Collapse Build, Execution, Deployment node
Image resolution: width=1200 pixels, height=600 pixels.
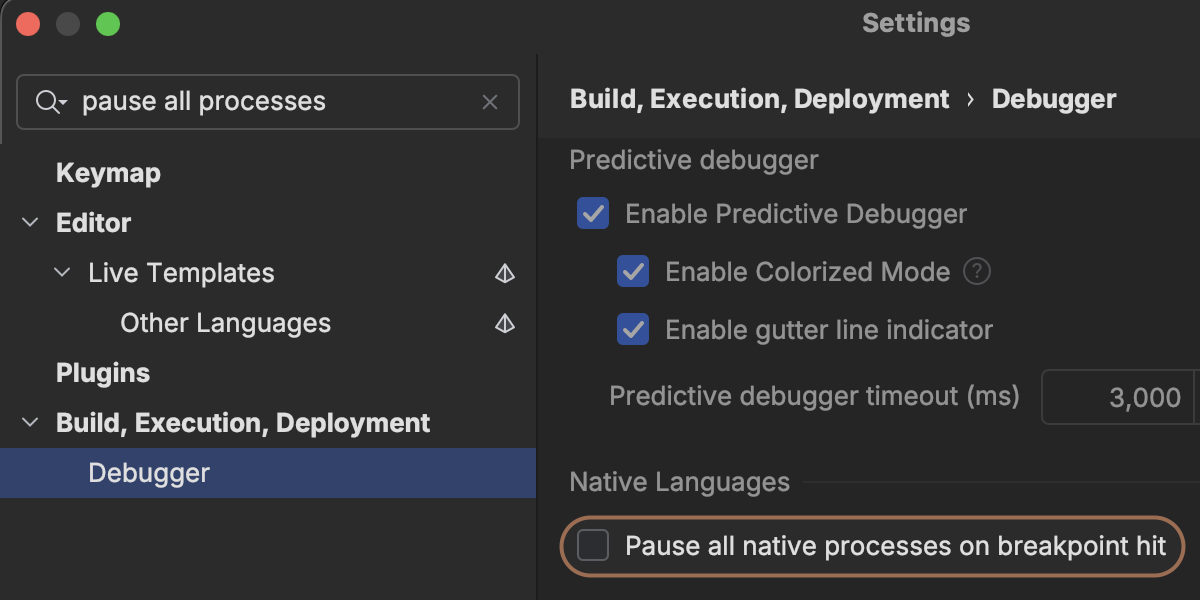[x=30, y=423]
